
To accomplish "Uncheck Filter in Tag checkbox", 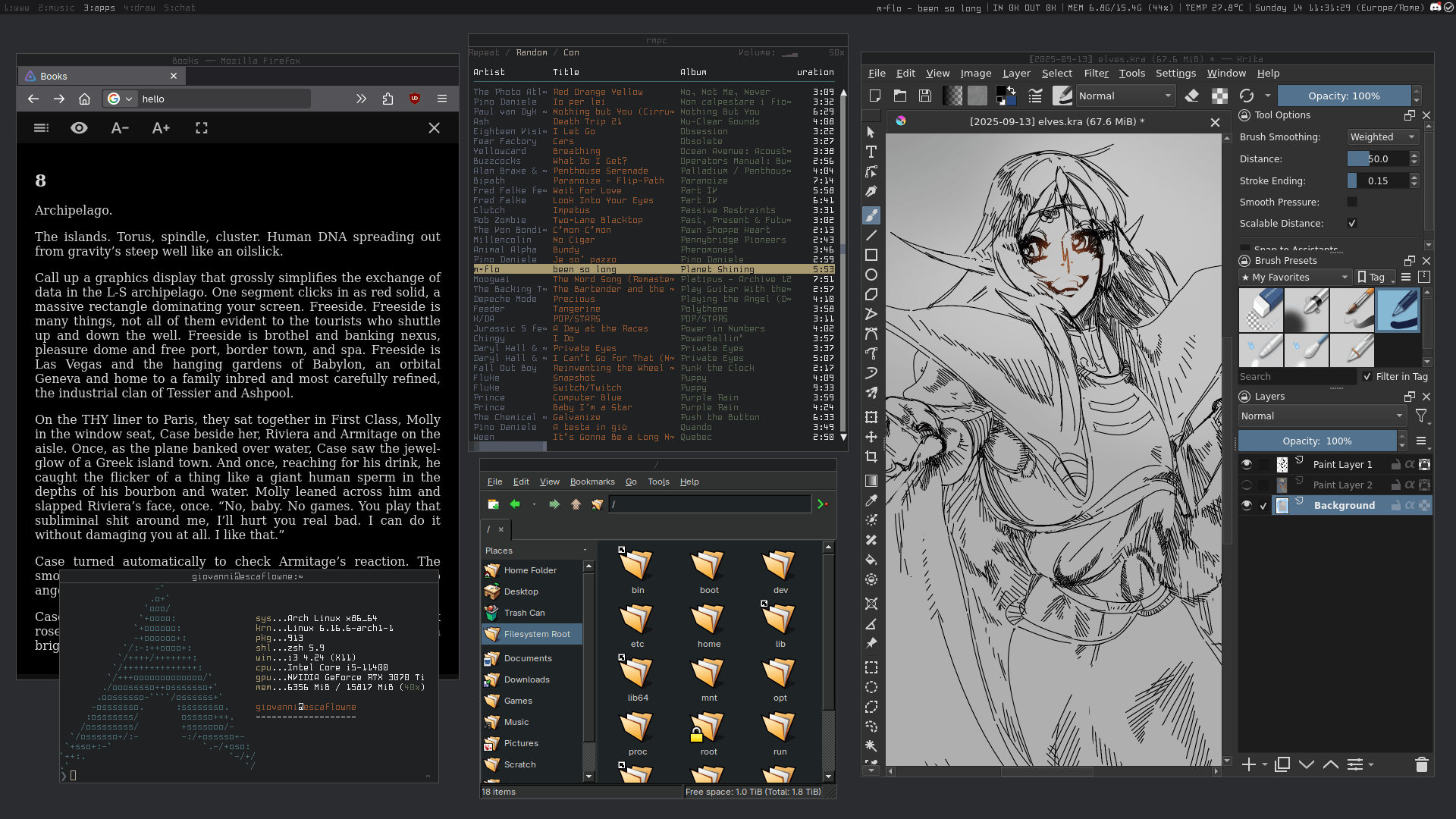I will coord(1367,376).
